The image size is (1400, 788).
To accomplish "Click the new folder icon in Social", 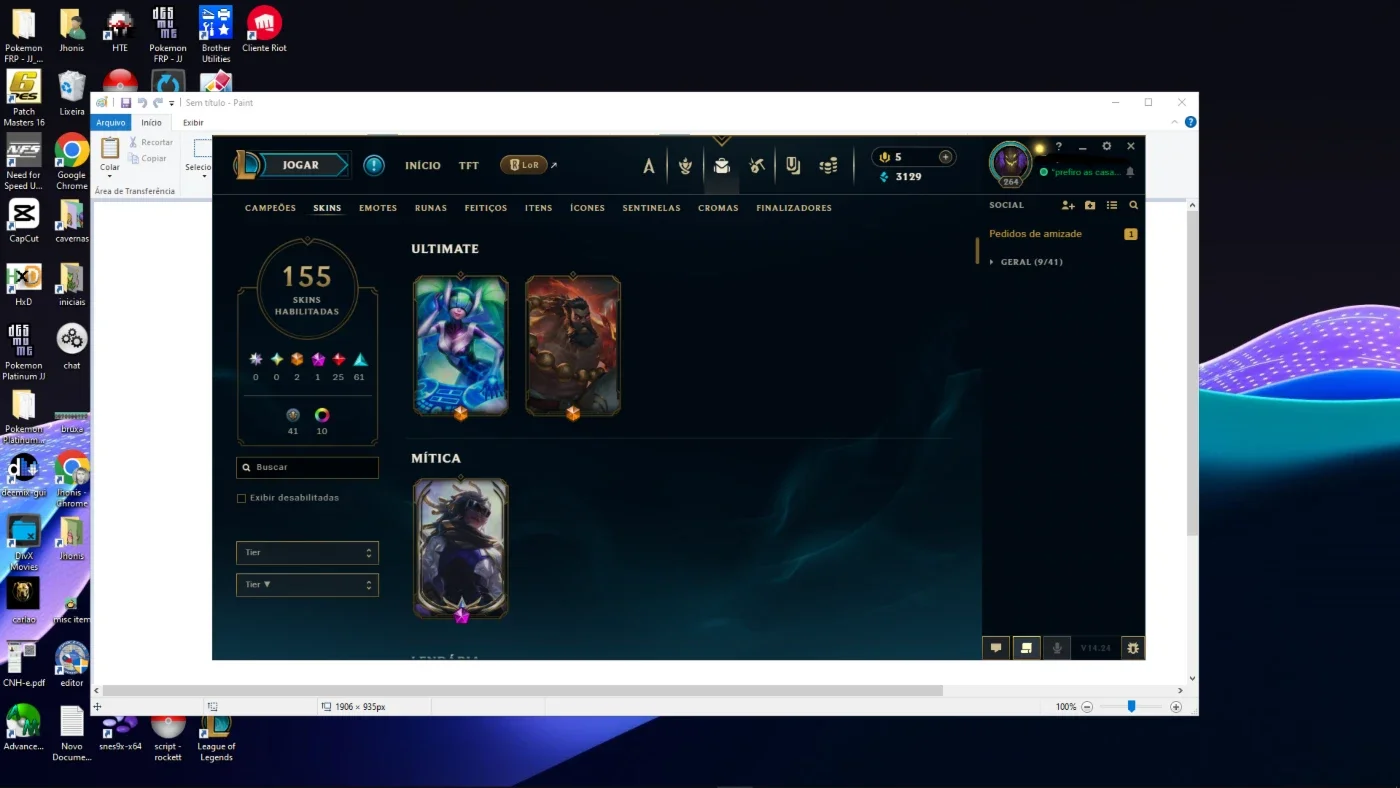I will (x=1090, y=205).
